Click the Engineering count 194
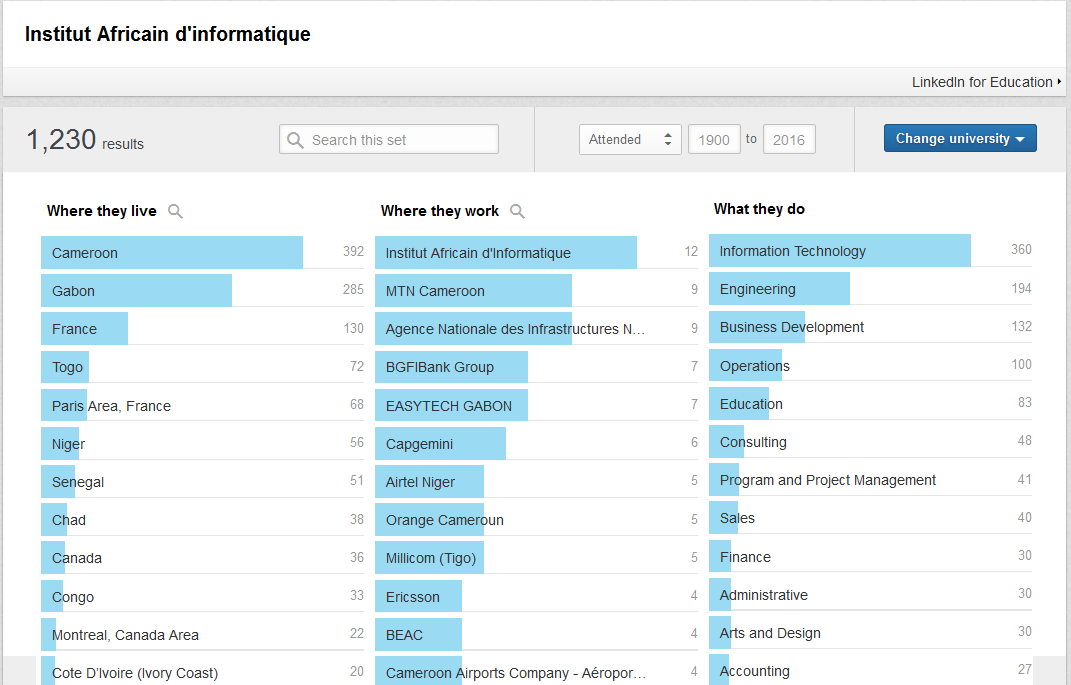This screenshot has height=685, width=1071. (1021, 288)
